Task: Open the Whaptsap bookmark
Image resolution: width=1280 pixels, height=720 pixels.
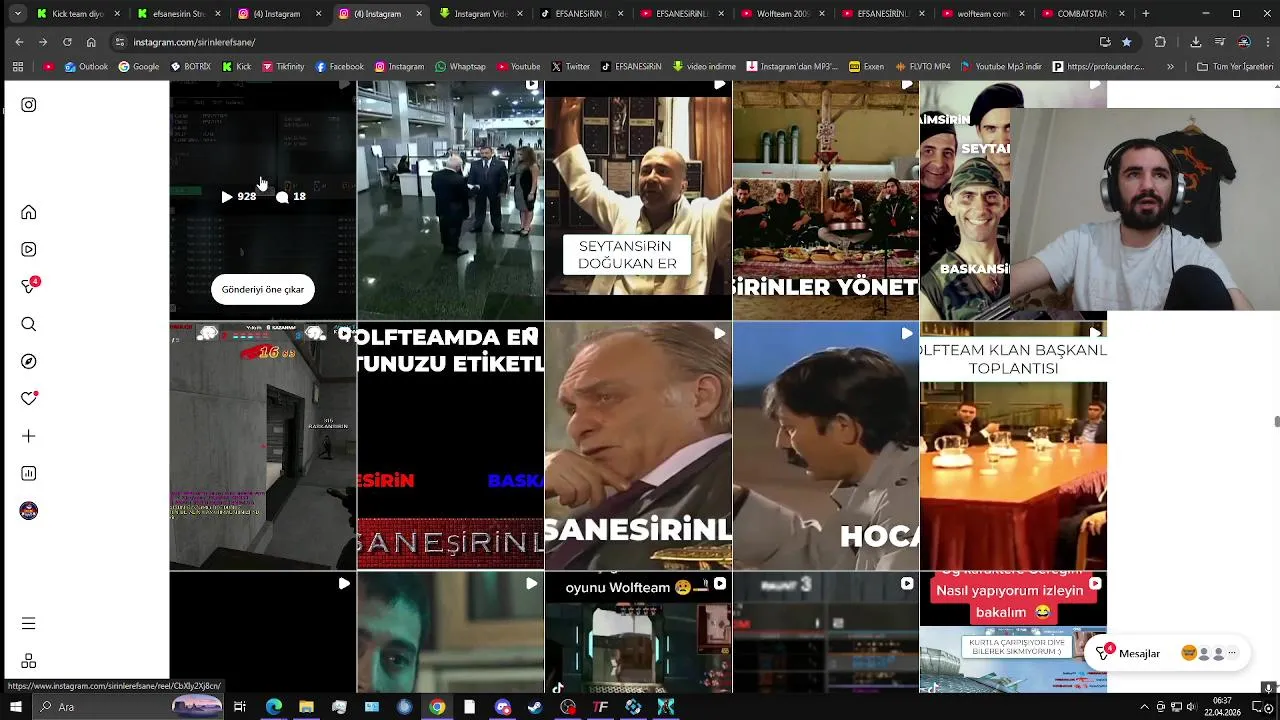Action: point(460,67)
